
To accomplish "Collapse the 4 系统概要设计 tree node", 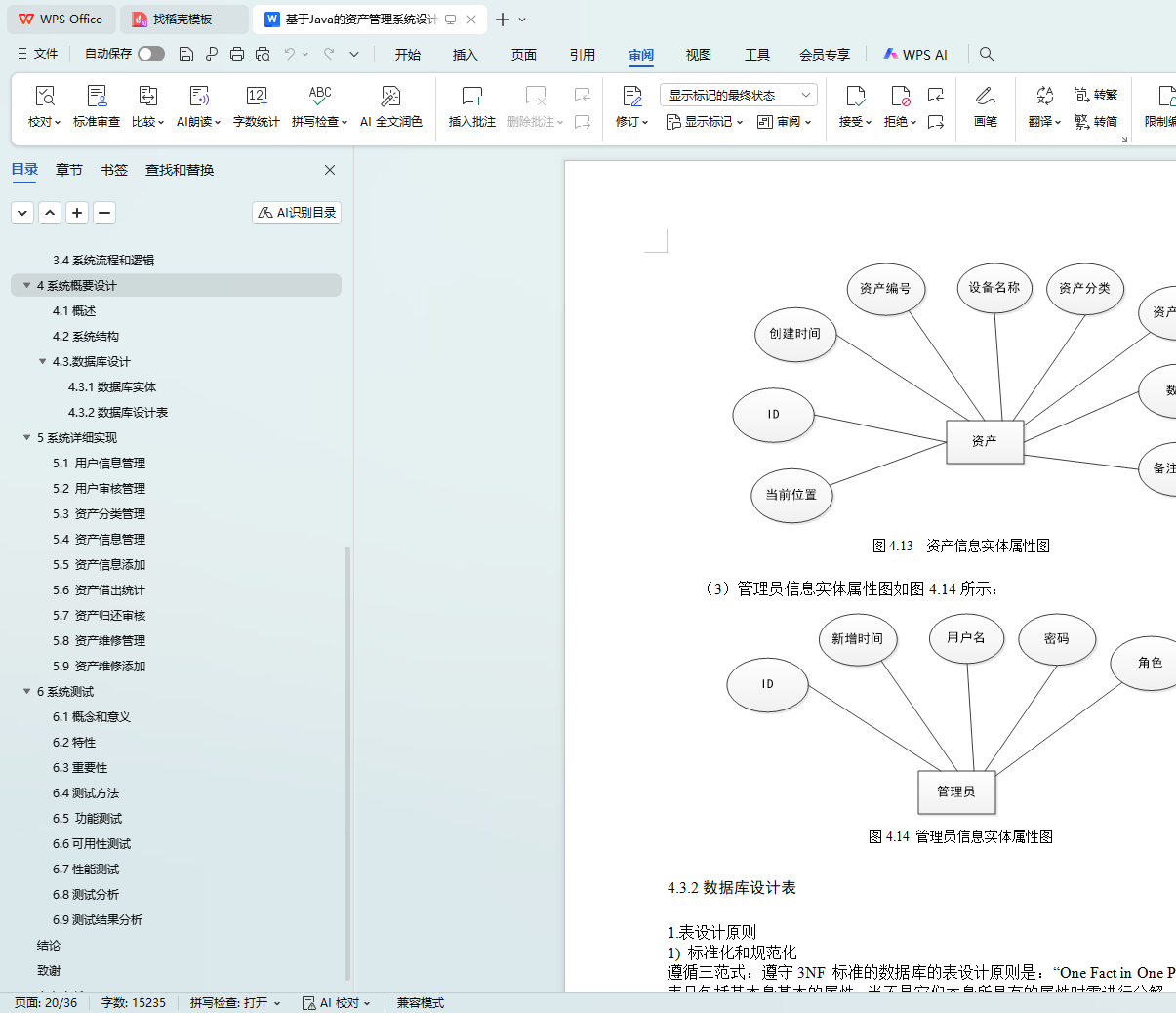I will click(x=26, y=285).
